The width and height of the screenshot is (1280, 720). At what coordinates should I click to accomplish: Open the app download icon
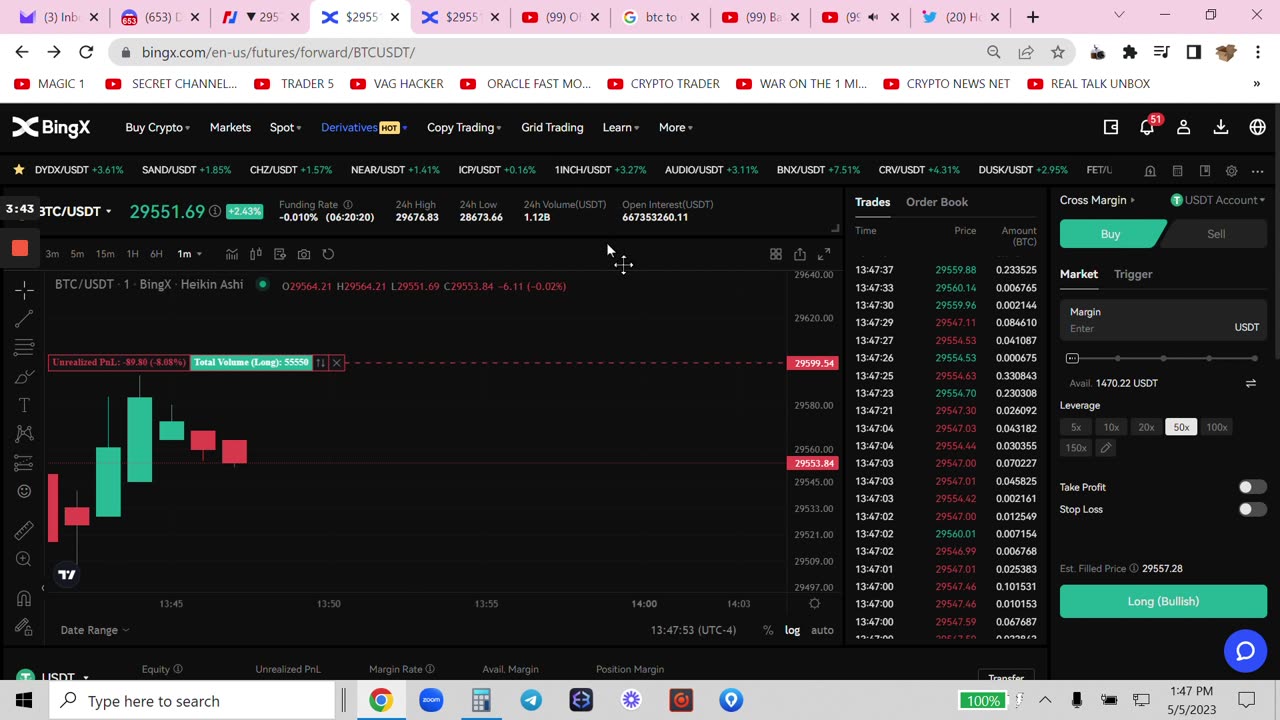[1221, 127]
